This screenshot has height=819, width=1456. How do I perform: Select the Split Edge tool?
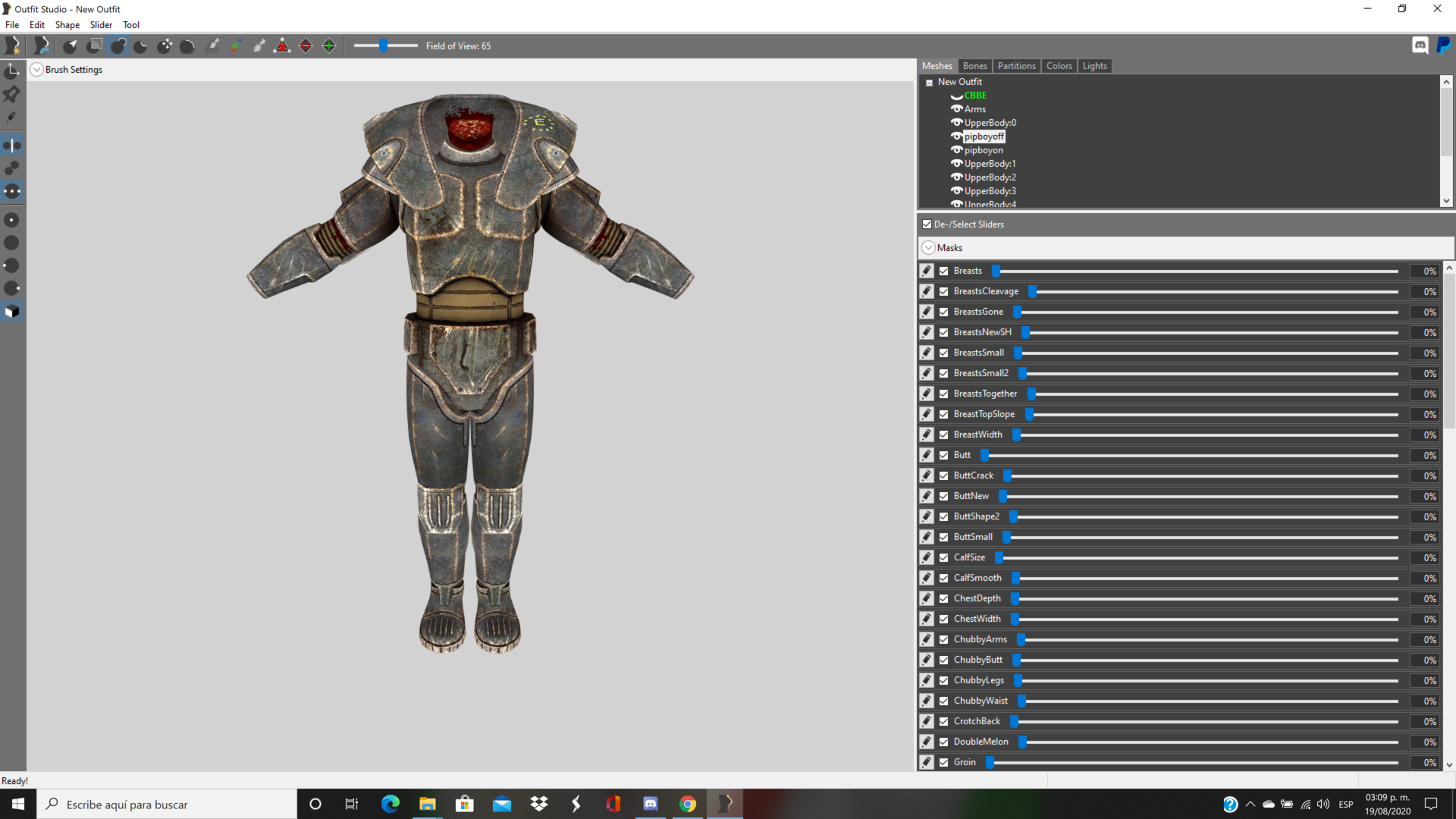329,45
